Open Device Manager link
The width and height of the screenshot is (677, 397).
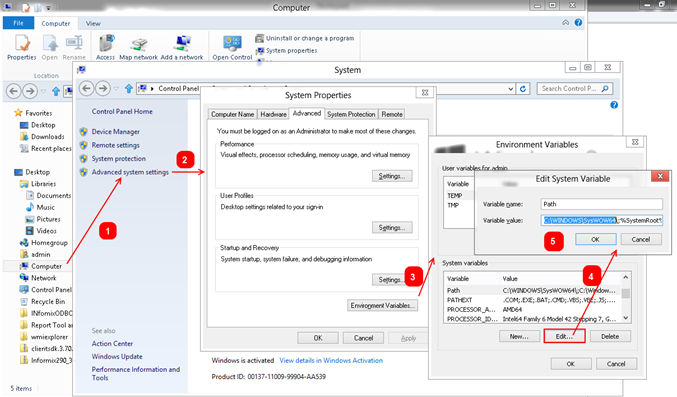[x=115, y=132]
